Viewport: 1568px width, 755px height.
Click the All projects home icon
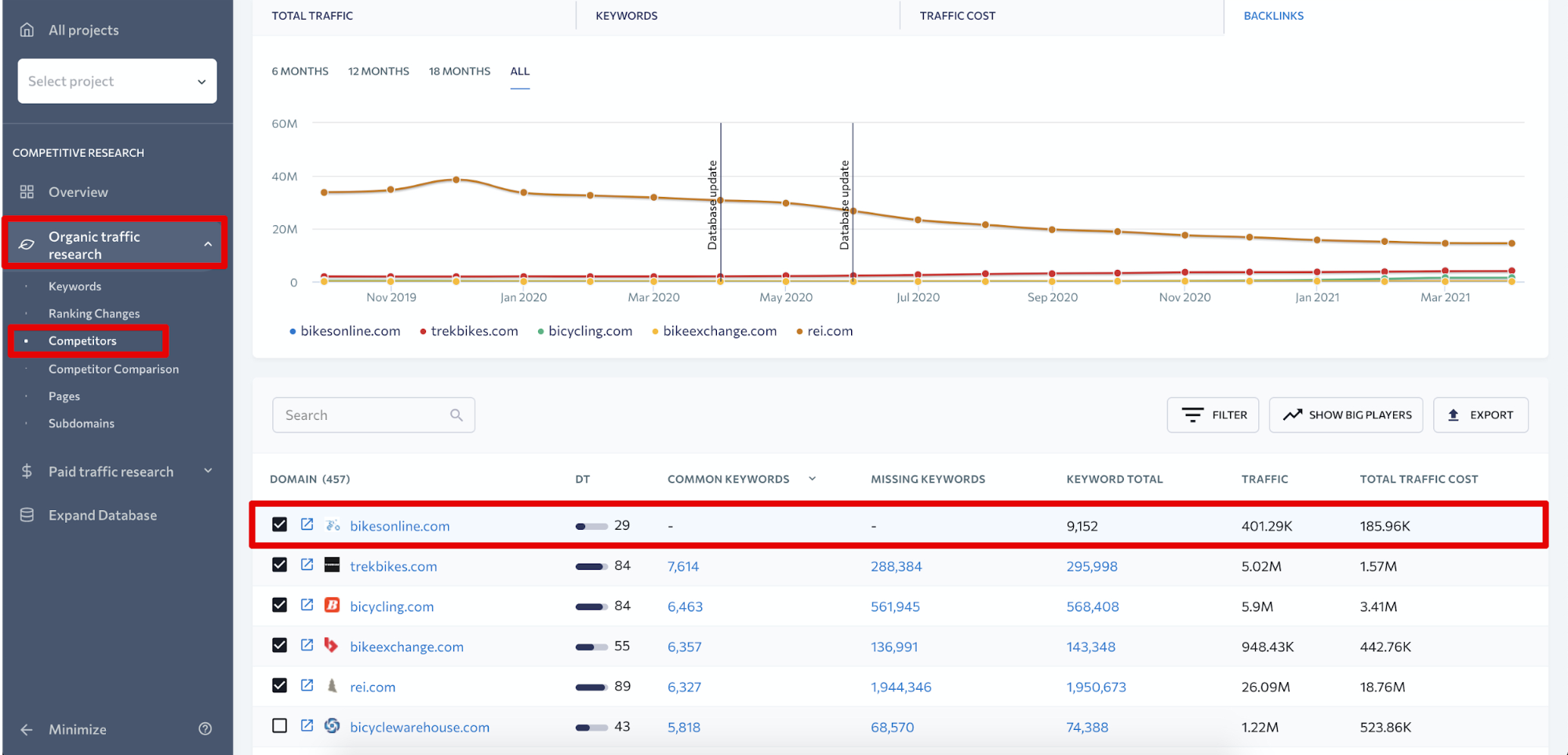(x=27, y=30)
